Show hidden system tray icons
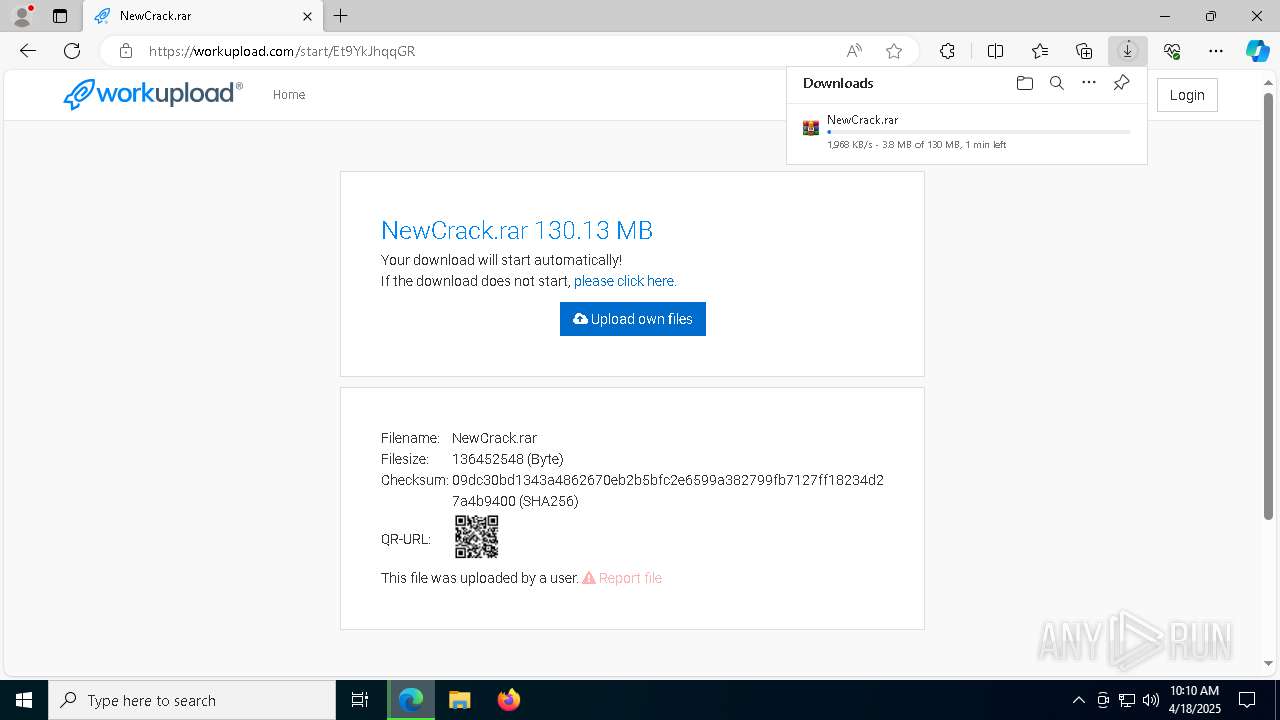The image size is (1280, 720). point(1078,700)
